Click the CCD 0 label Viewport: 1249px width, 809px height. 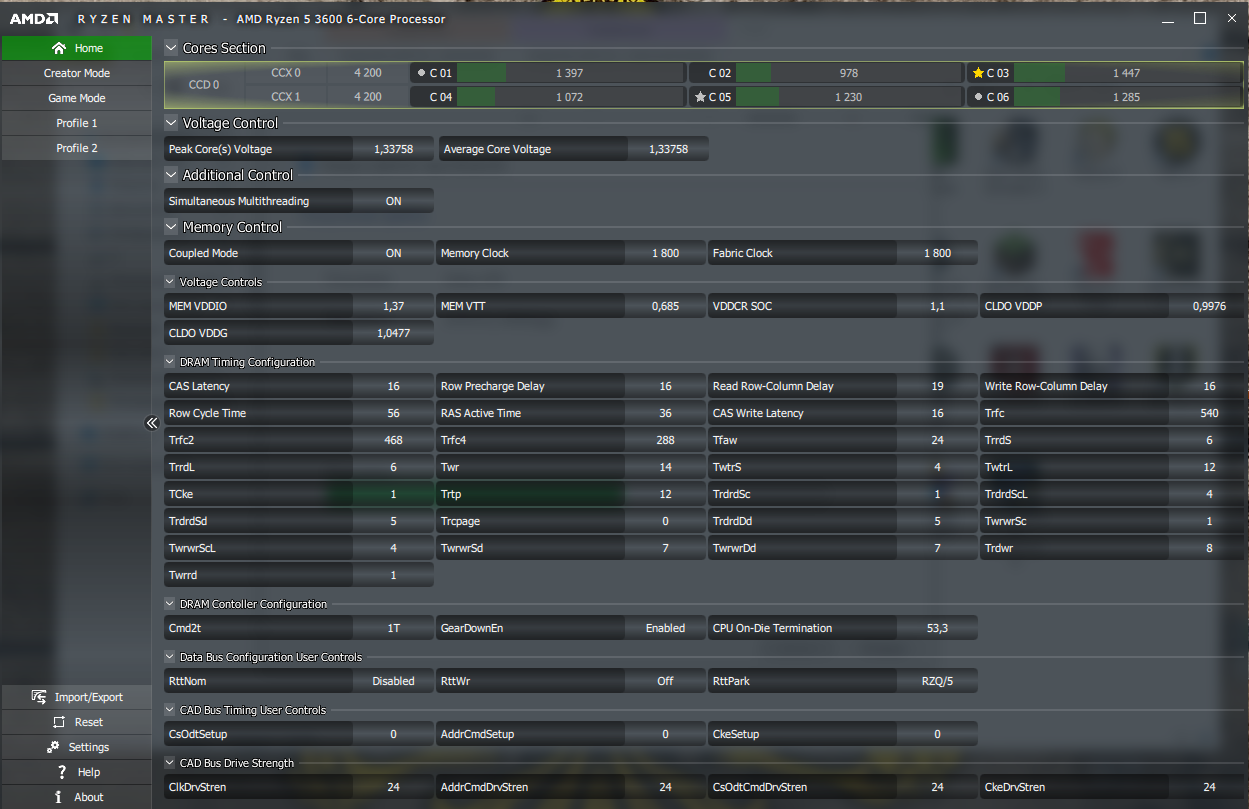tap(204, 85)
